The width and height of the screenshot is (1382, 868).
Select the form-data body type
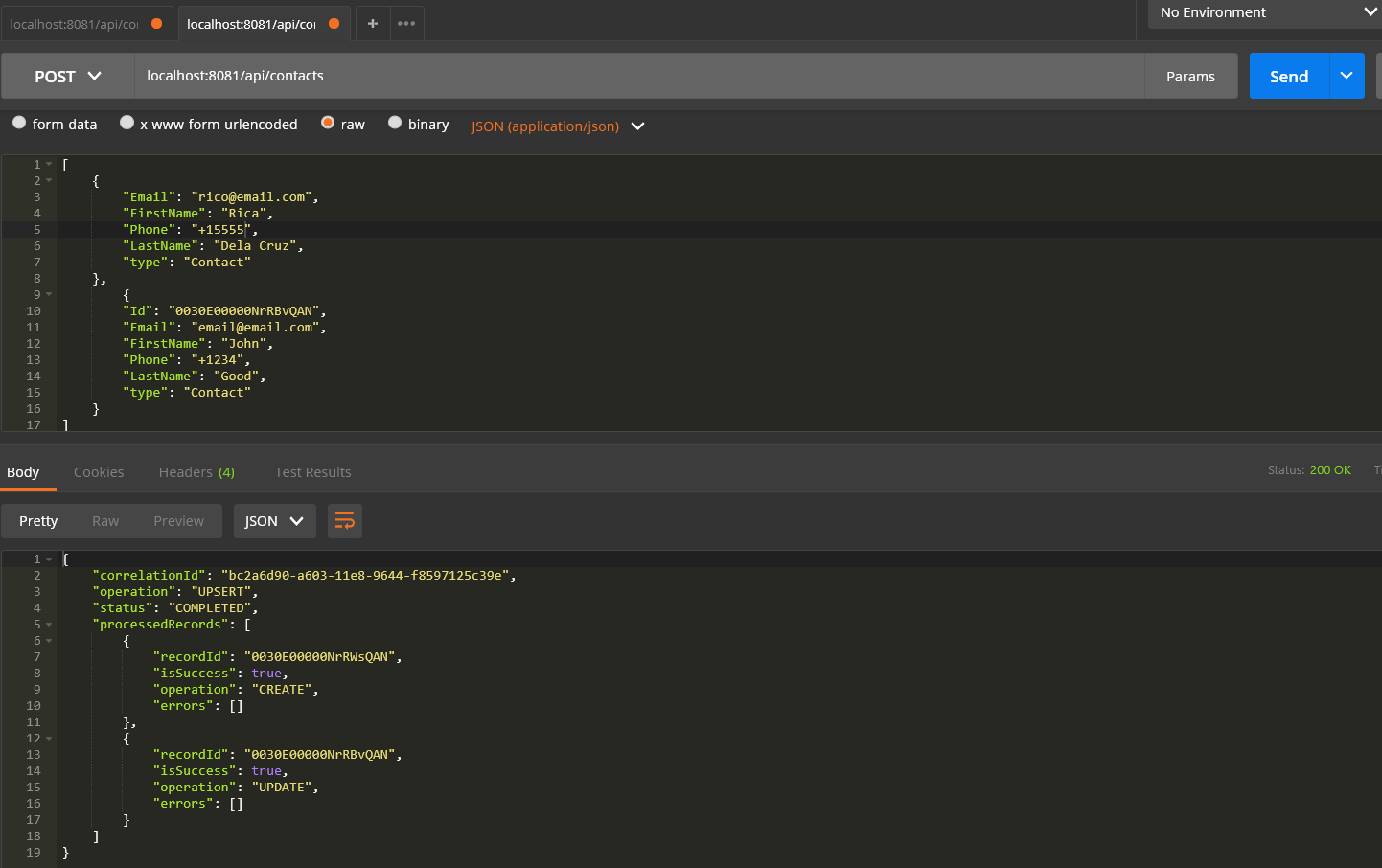pyautogui.click(x=19, y=123)
